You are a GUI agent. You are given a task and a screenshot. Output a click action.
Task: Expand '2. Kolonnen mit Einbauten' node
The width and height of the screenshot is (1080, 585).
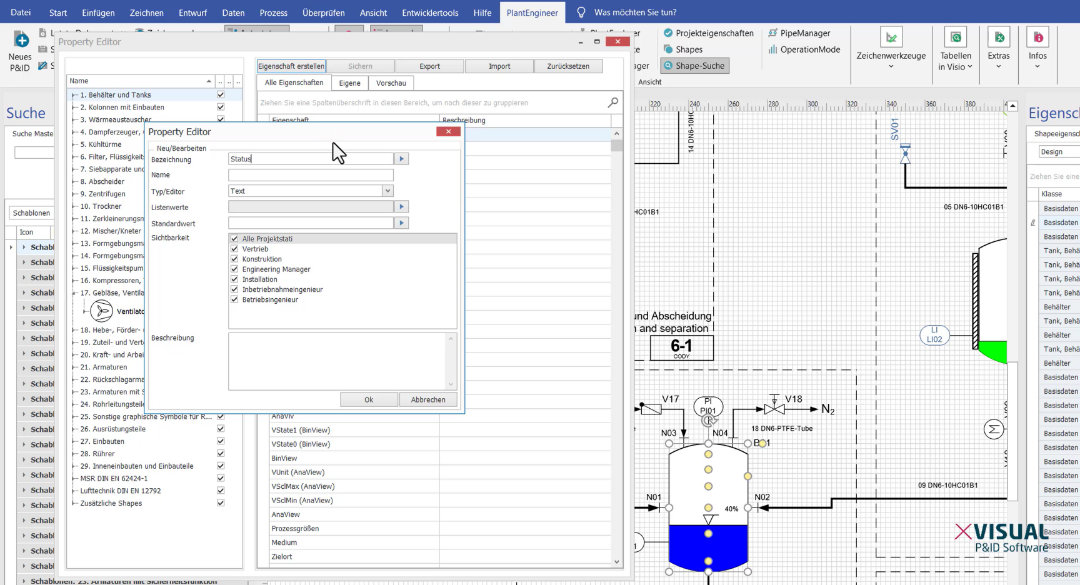[x=74, y=107]
